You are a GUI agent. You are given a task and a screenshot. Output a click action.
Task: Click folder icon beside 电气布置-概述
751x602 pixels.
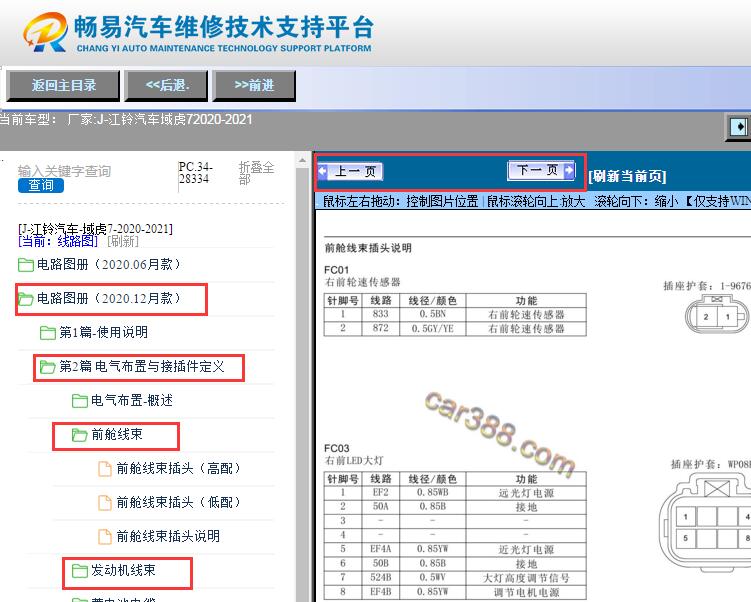pyautogui.click(x=80, y=401)
